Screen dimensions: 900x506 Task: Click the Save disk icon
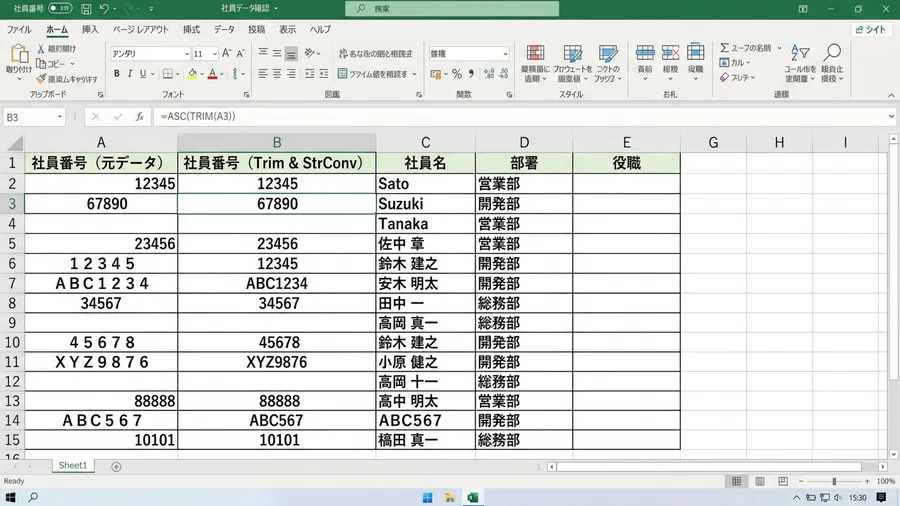tap(86, 9)
